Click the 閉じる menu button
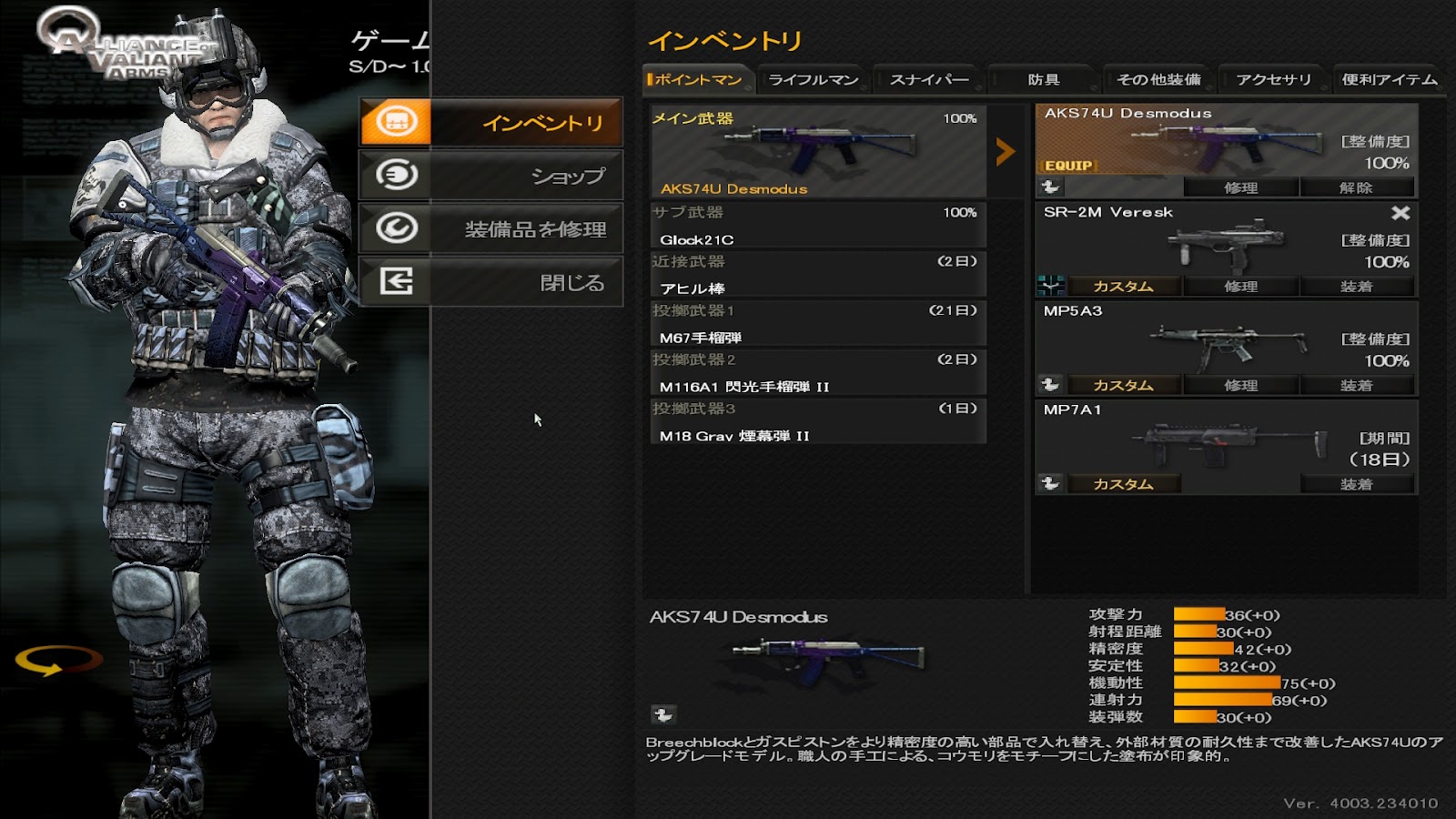 tap(491, 282)
